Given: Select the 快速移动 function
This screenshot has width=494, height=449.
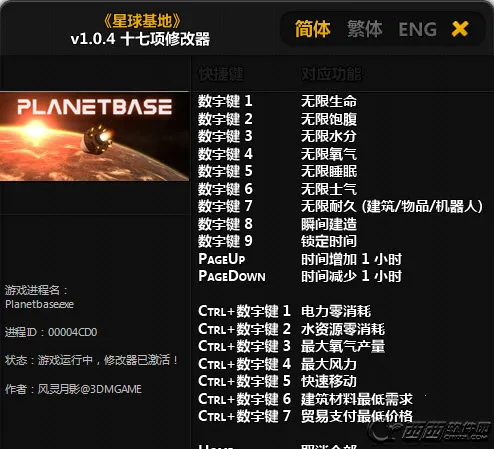Looking at the screenshot, I should click(x=329, y=381).
